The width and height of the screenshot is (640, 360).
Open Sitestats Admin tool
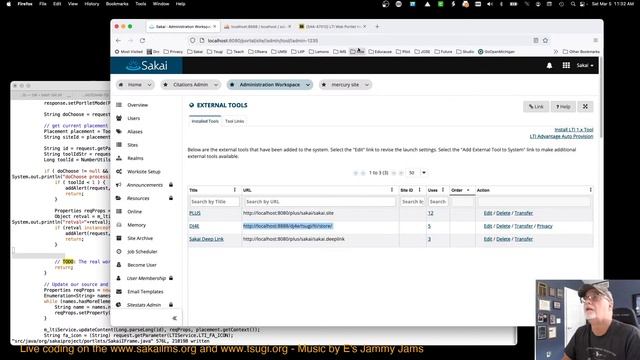coord(144,305)
